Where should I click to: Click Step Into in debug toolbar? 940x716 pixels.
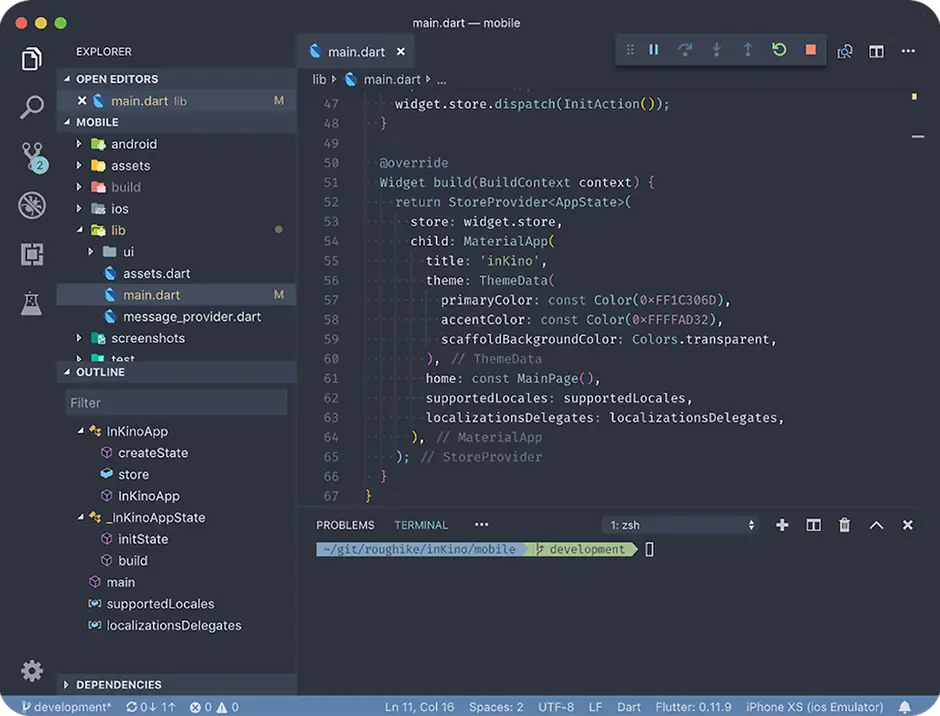[x=716, y=50]
